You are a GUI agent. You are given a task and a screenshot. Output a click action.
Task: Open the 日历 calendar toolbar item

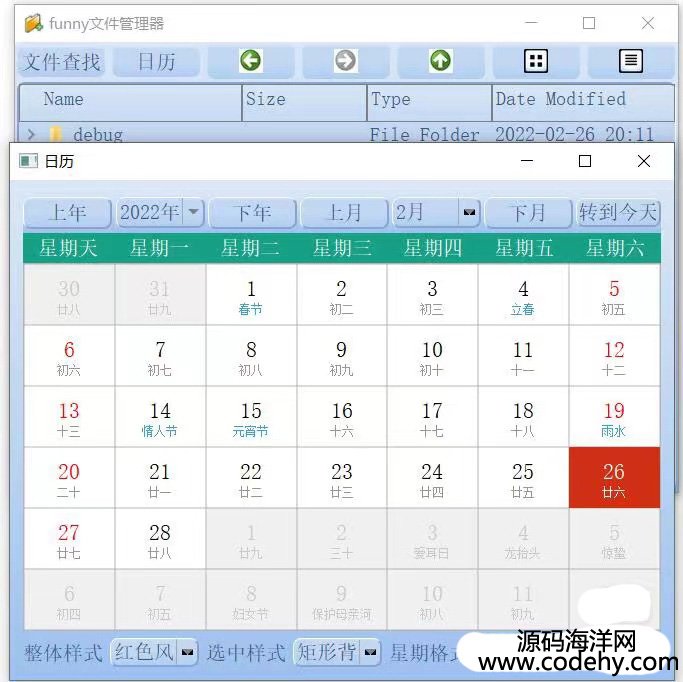(x=156, y=62)
